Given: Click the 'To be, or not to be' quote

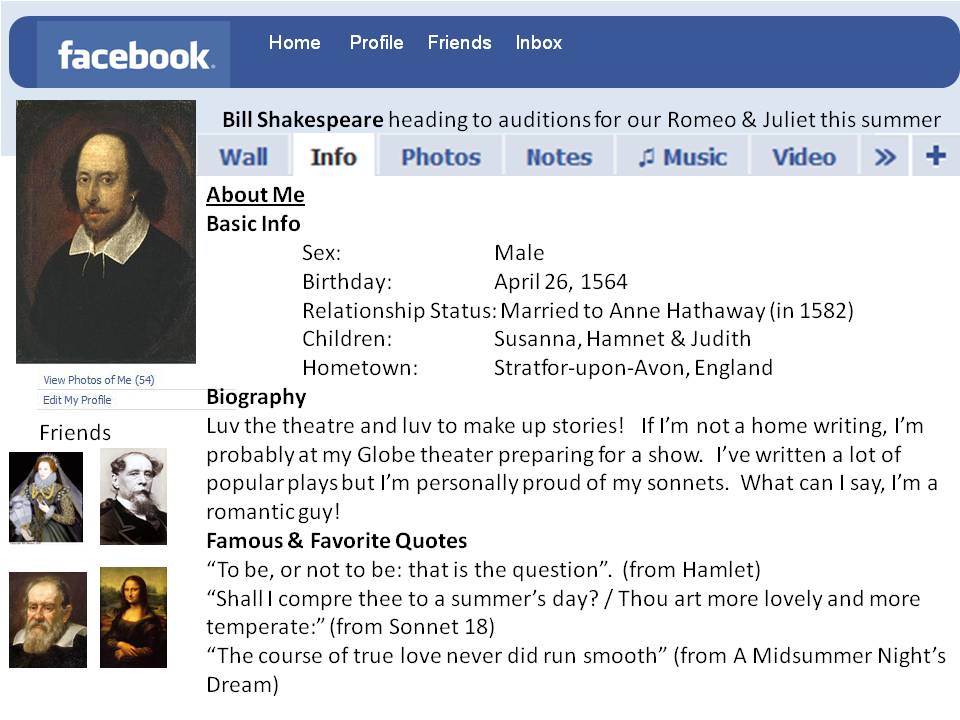Looking at the screenshot, I should 484,570.
